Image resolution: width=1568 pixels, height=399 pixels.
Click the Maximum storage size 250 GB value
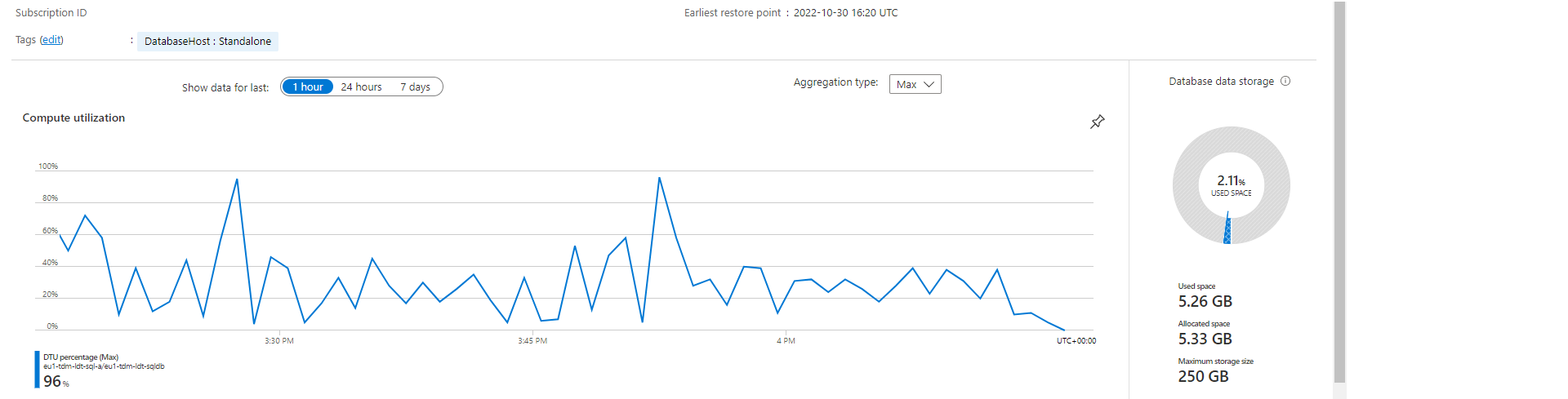click(1203, 376)
